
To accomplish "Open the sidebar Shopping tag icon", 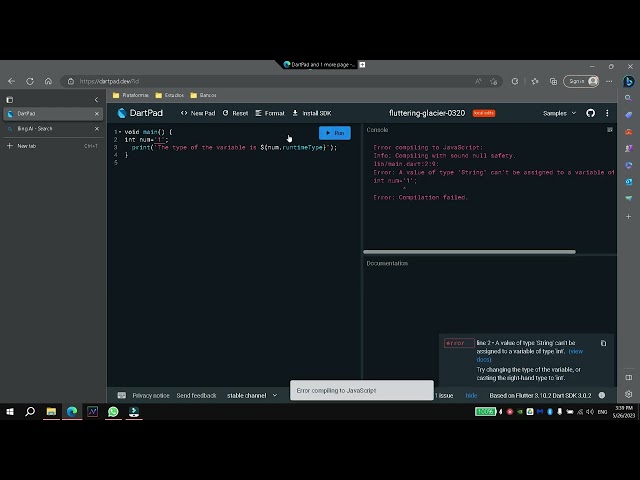I will 629,115.
